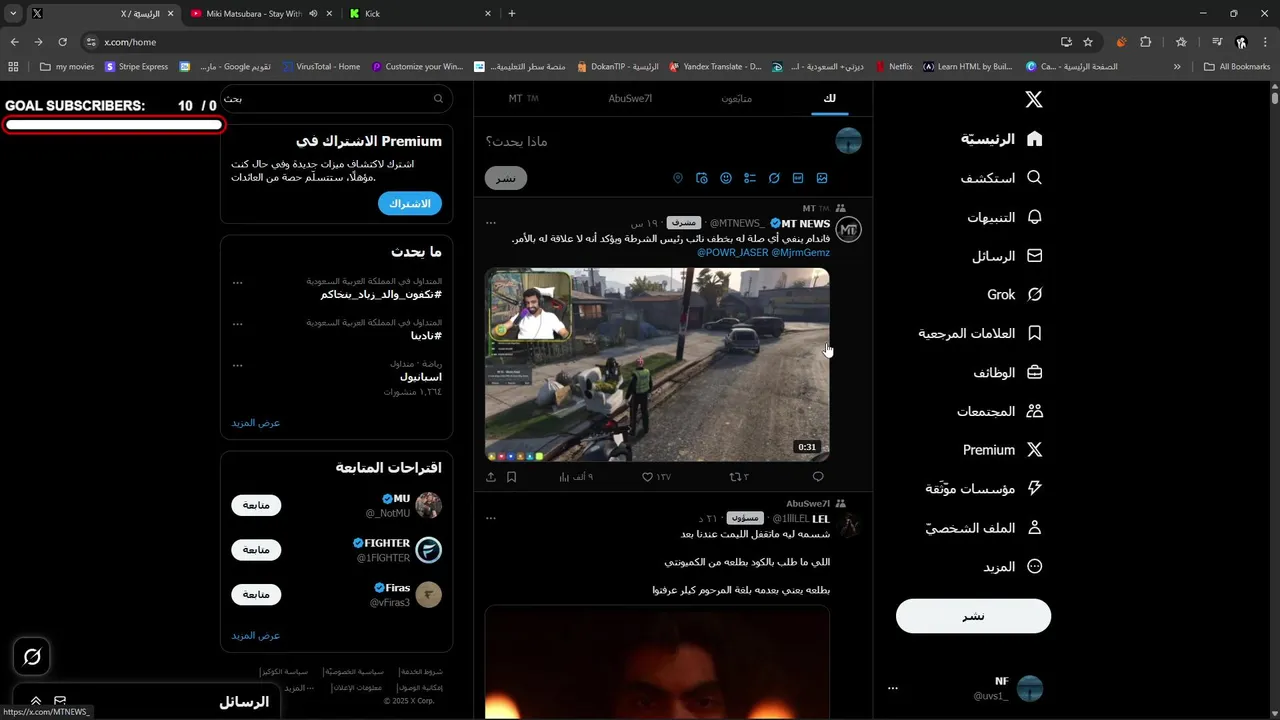Open the Chrome profile avatar
Screen dimensions: 1280x720
click(1241, 42)
